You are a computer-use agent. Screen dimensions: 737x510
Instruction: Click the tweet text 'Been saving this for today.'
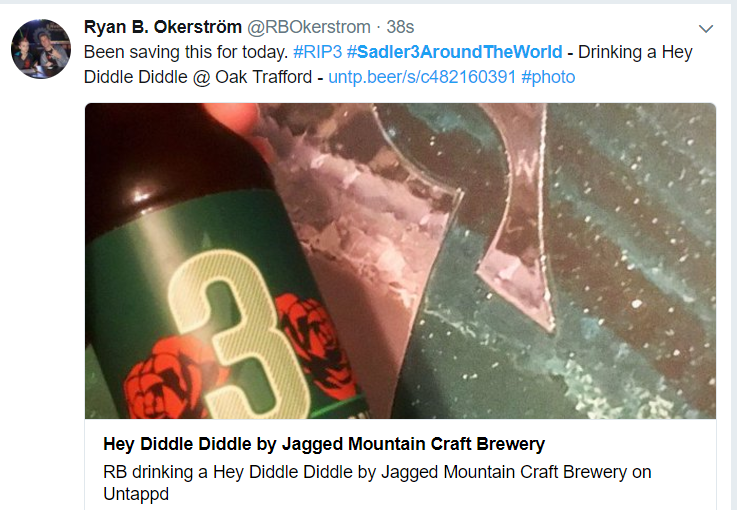point(186,52)
